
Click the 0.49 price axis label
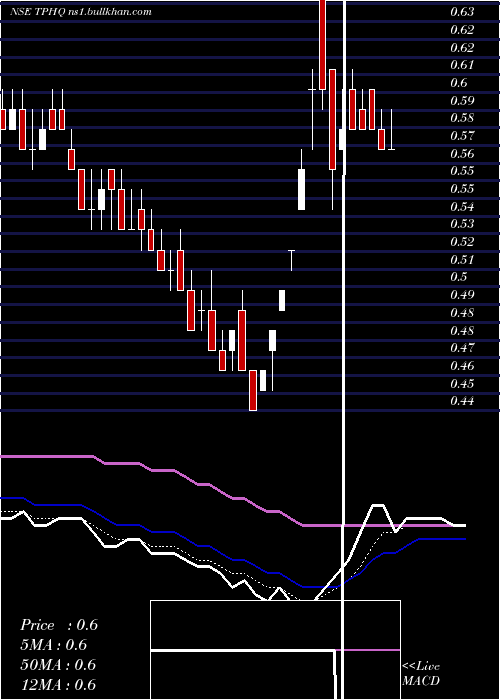click(x=462, y=295)
